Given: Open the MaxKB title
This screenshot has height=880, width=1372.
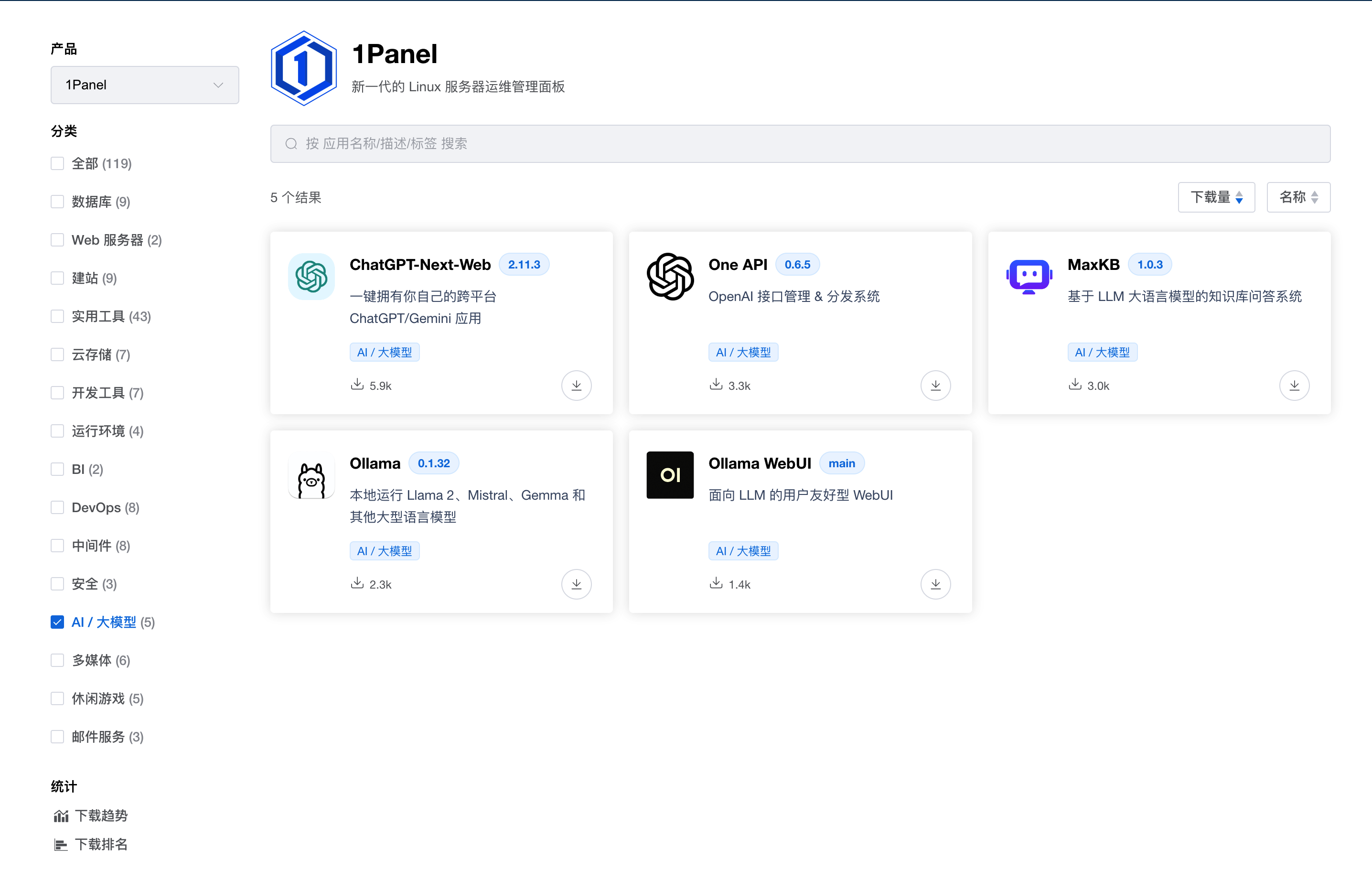Looking at the screenshot, I should [x=1093, y=265].
